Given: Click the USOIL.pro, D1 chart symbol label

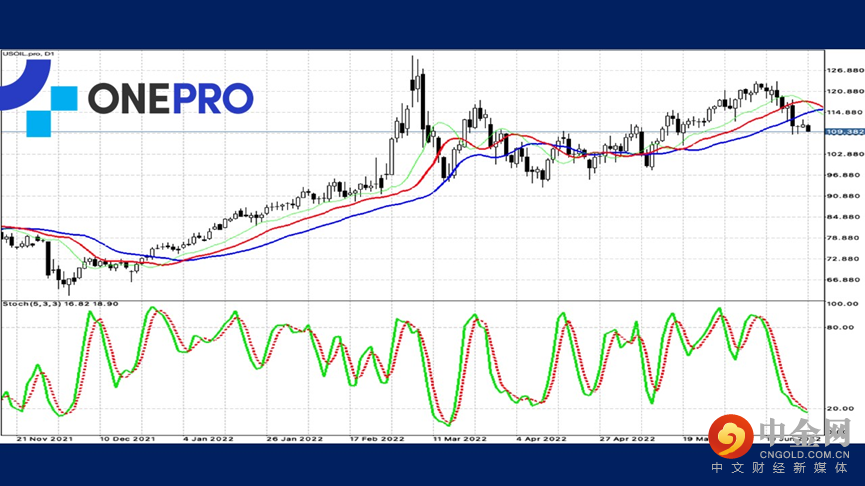Looking at the screenshot, I should coord(28,54).
